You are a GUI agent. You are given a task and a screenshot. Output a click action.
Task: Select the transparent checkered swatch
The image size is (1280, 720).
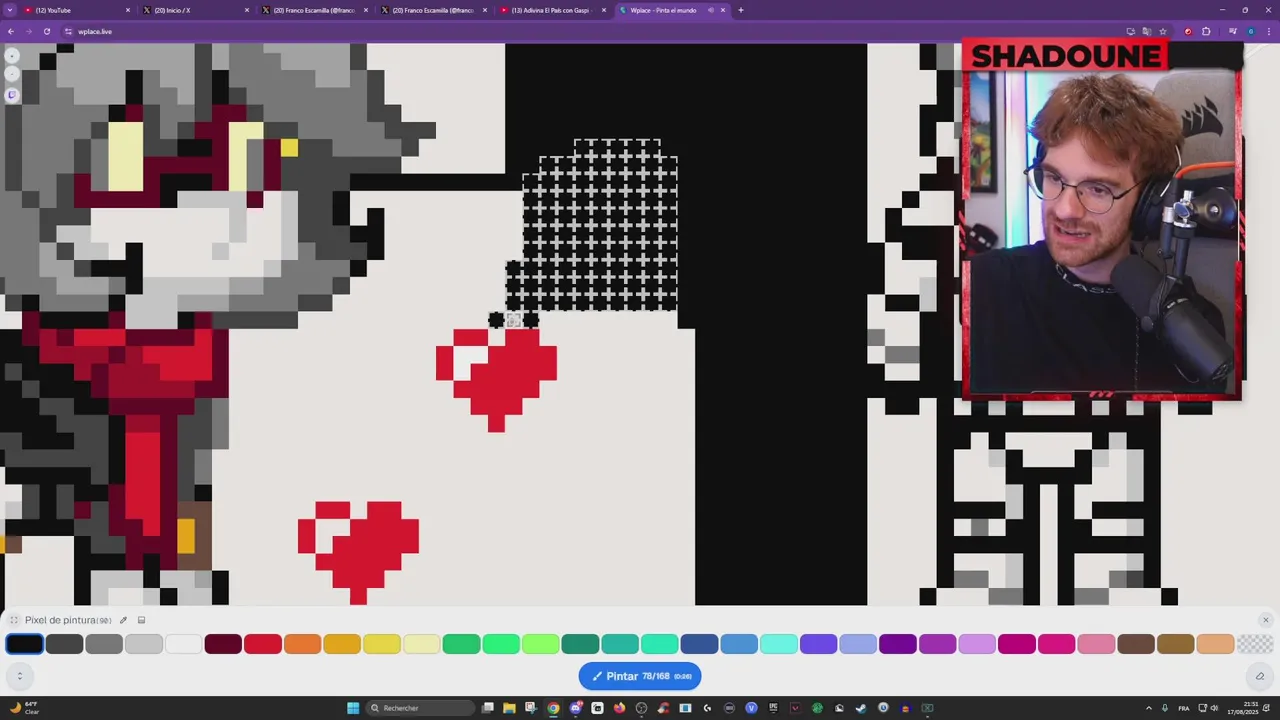tap(1255, 644)
